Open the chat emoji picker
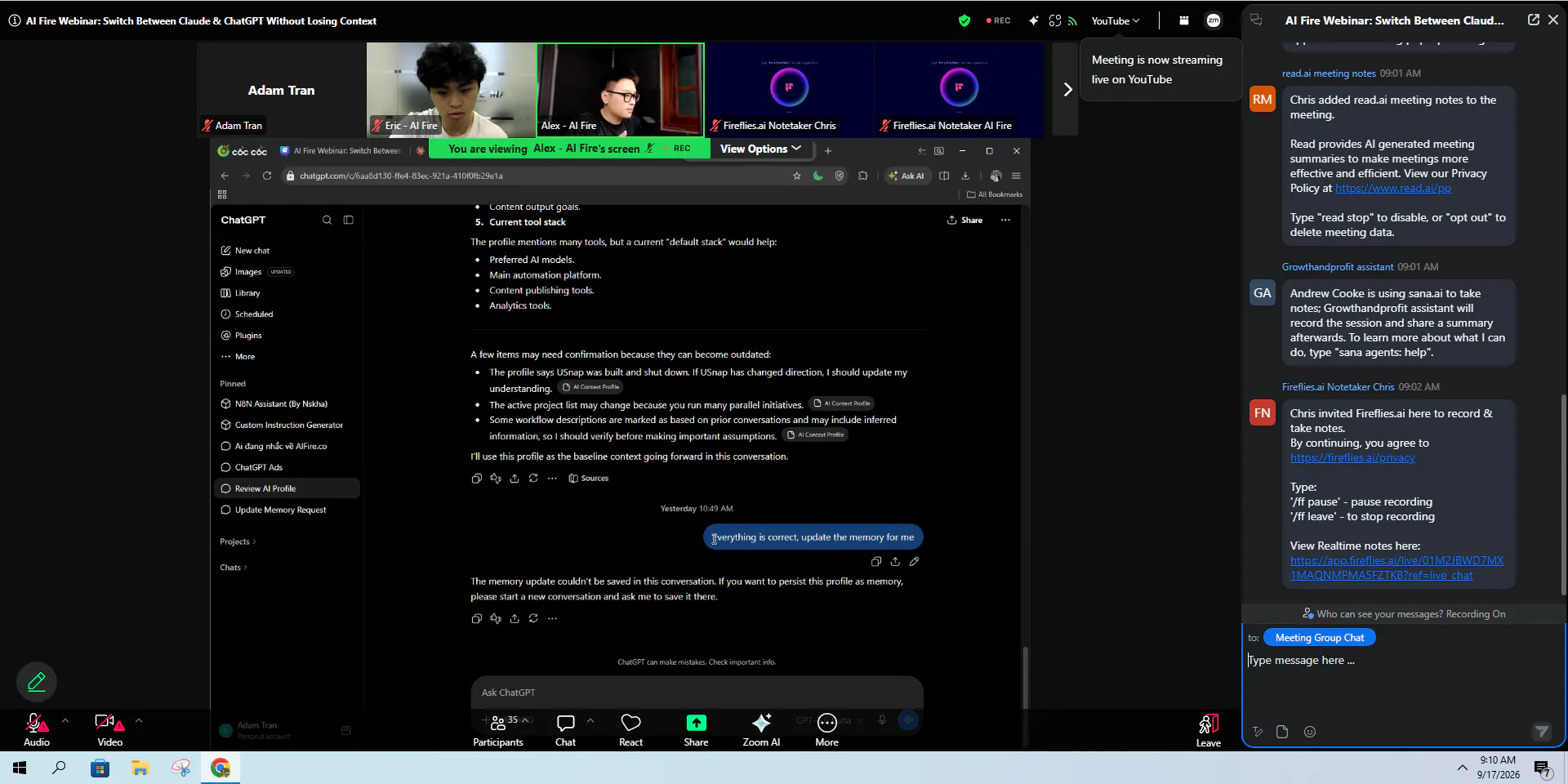 tap(1310, 732)
